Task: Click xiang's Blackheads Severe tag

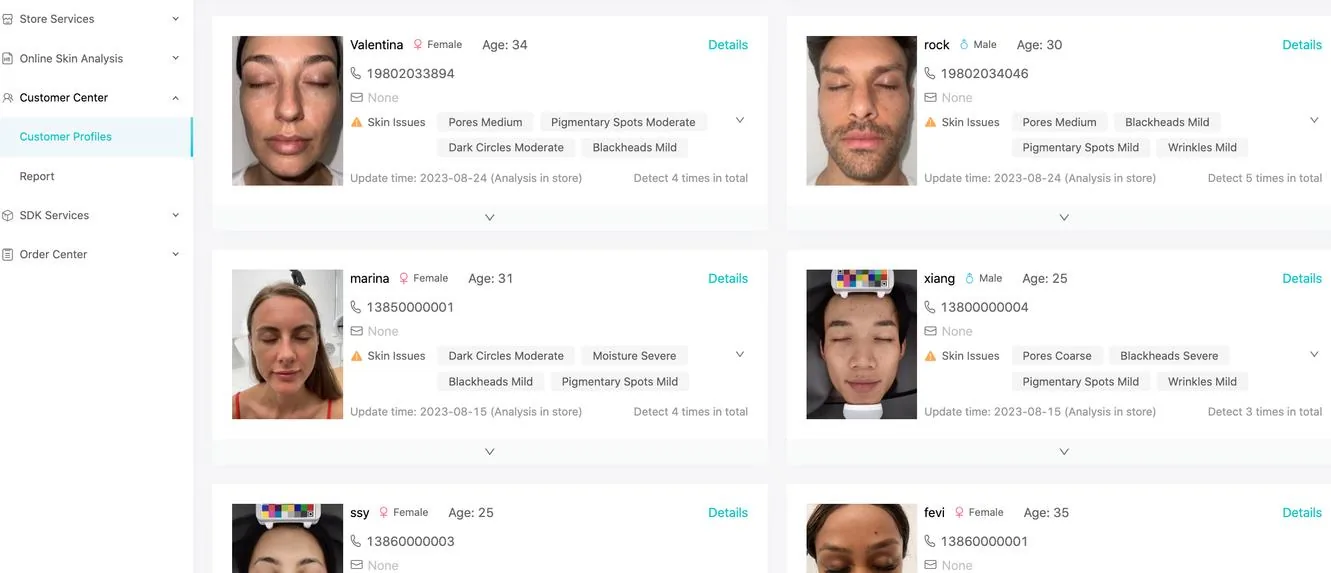Action: (1169, 356)
